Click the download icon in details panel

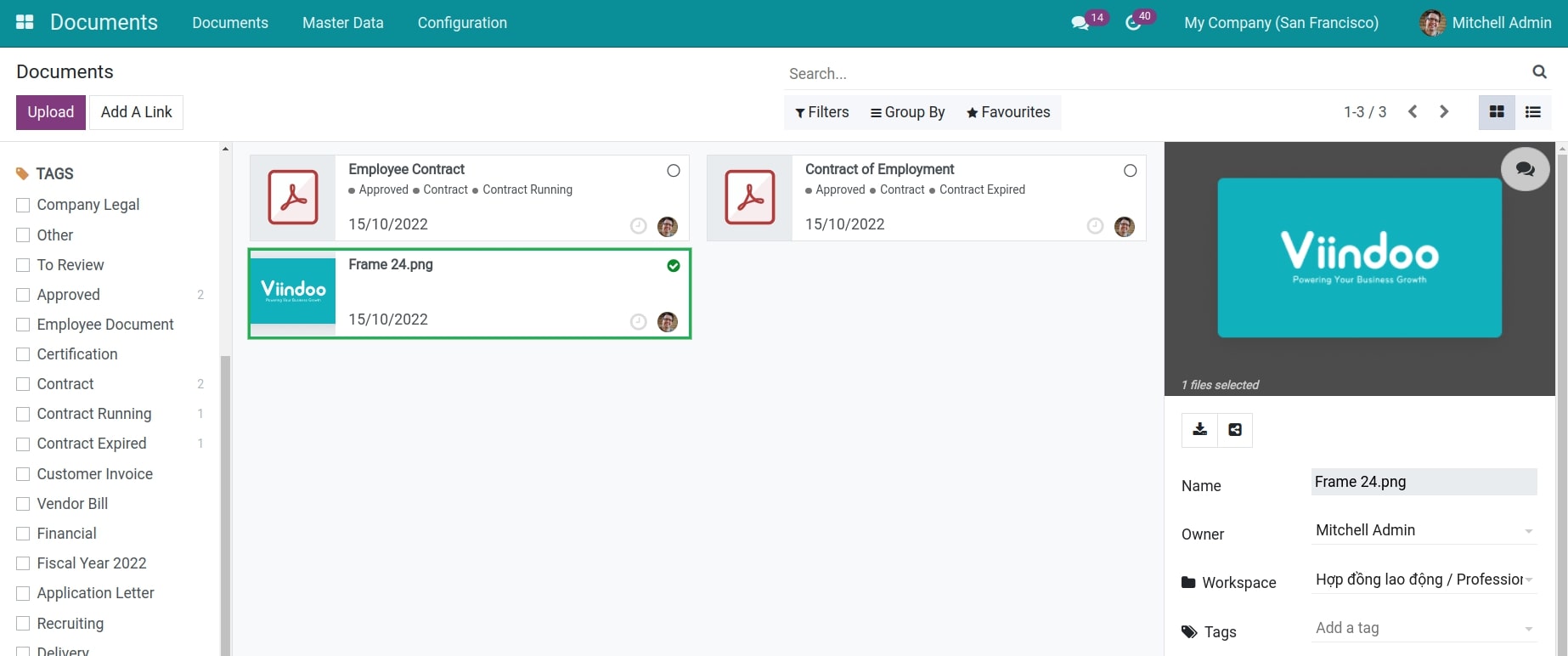coord(1199,430)
